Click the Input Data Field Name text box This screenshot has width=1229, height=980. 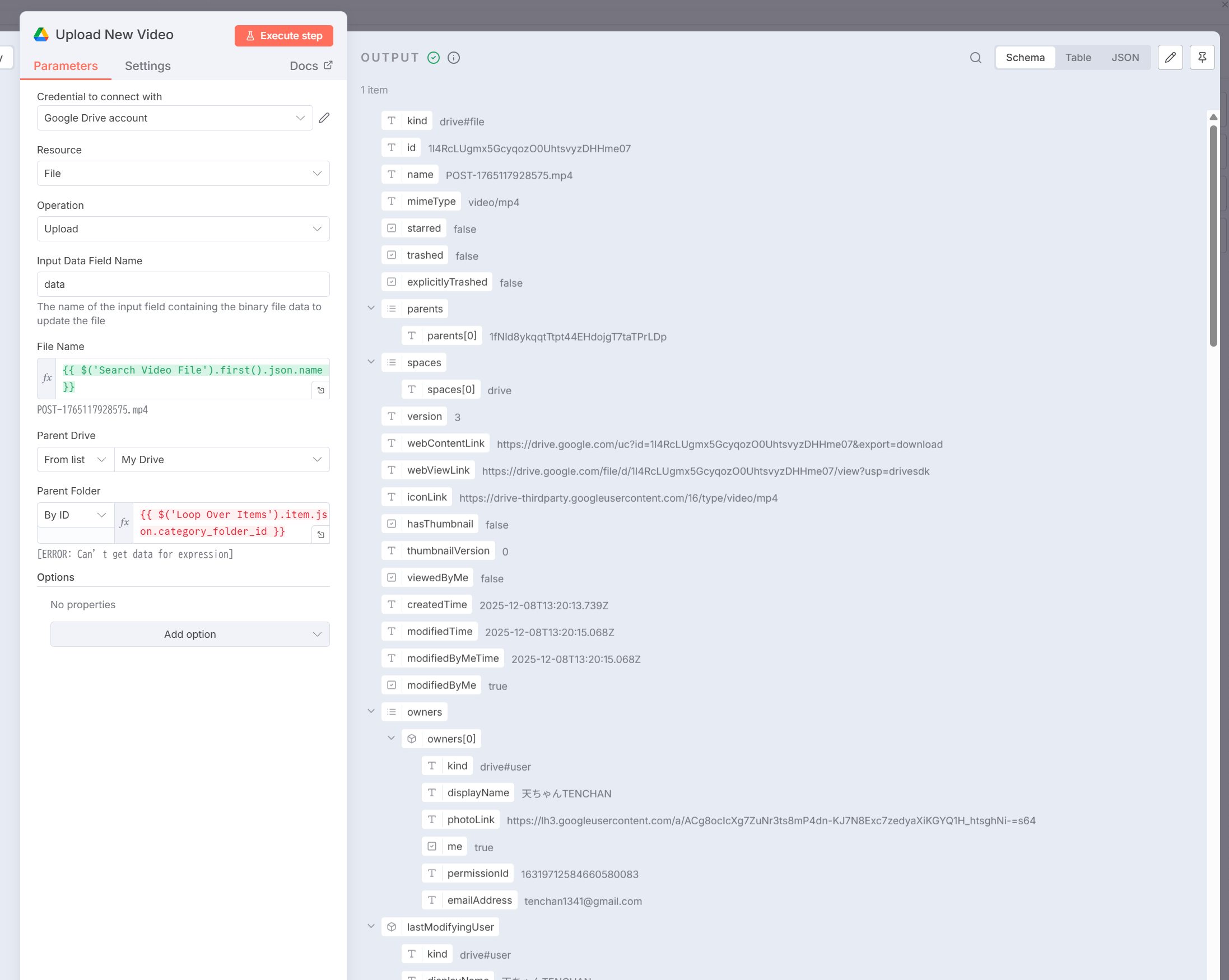pos(183,284)
